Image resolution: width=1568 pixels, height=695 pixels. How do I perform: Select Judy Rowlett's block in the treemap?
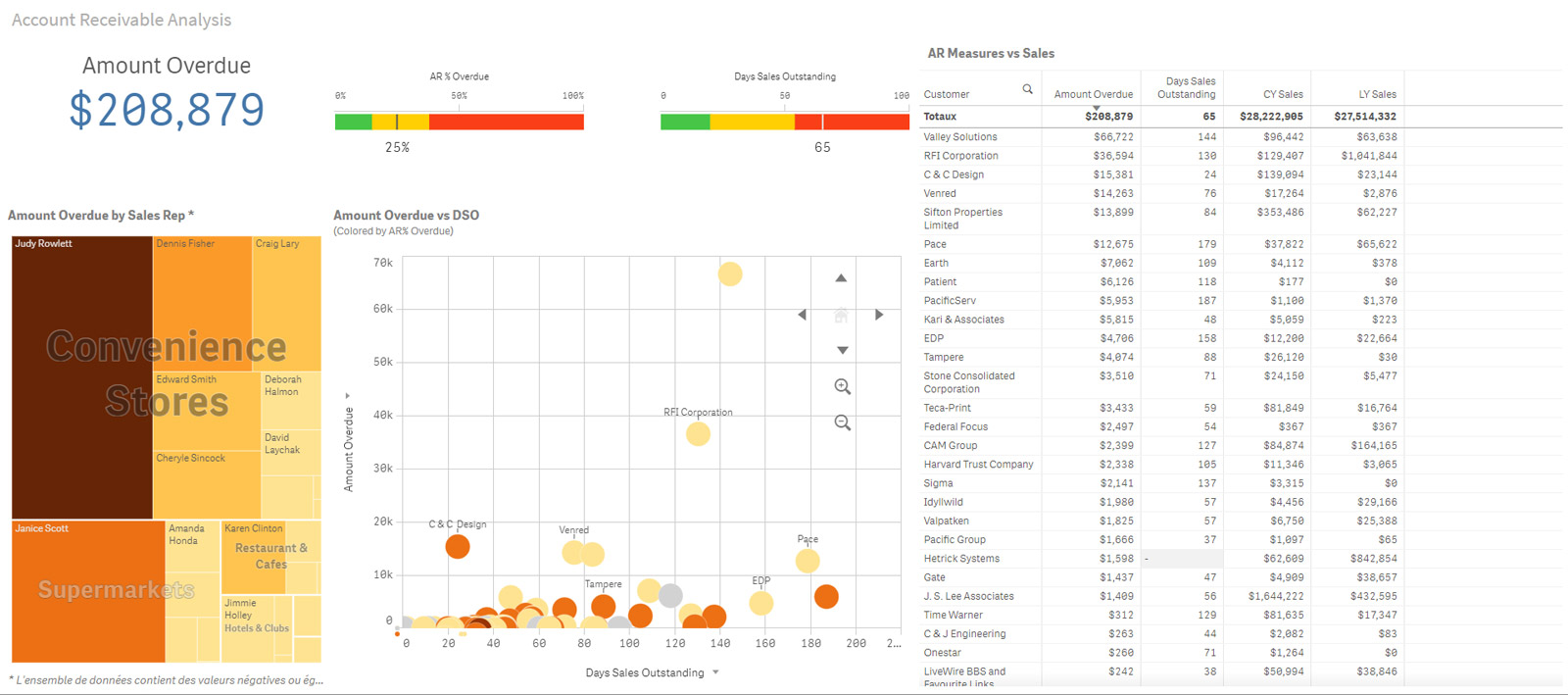81,377
